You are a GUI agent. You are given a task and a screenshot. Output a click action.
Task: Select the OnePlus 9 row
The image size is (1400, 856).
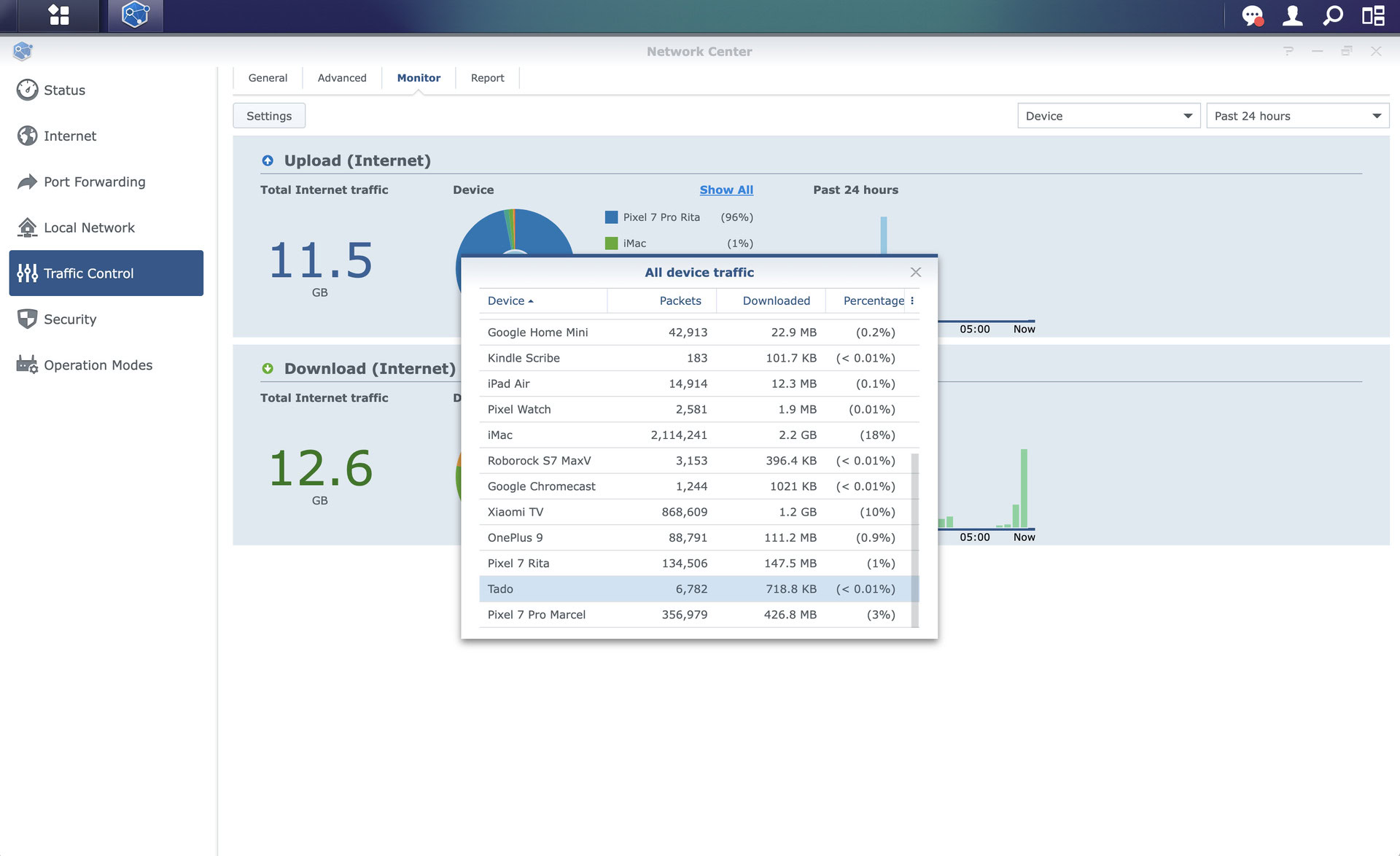click(x=695, y=537)
